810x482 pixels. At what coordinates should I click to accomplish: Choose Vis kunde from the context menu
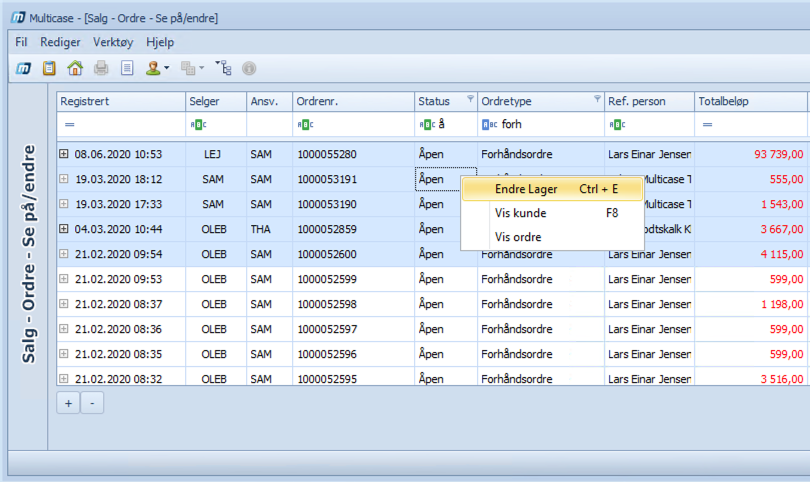pos(552,213)
